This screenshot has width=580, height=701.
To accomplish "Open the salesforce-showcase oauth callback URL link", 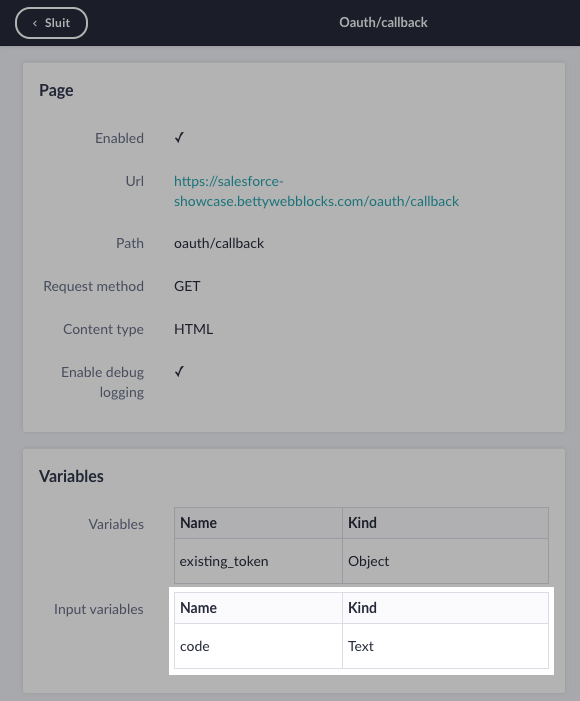I will (x=316, y=191).
